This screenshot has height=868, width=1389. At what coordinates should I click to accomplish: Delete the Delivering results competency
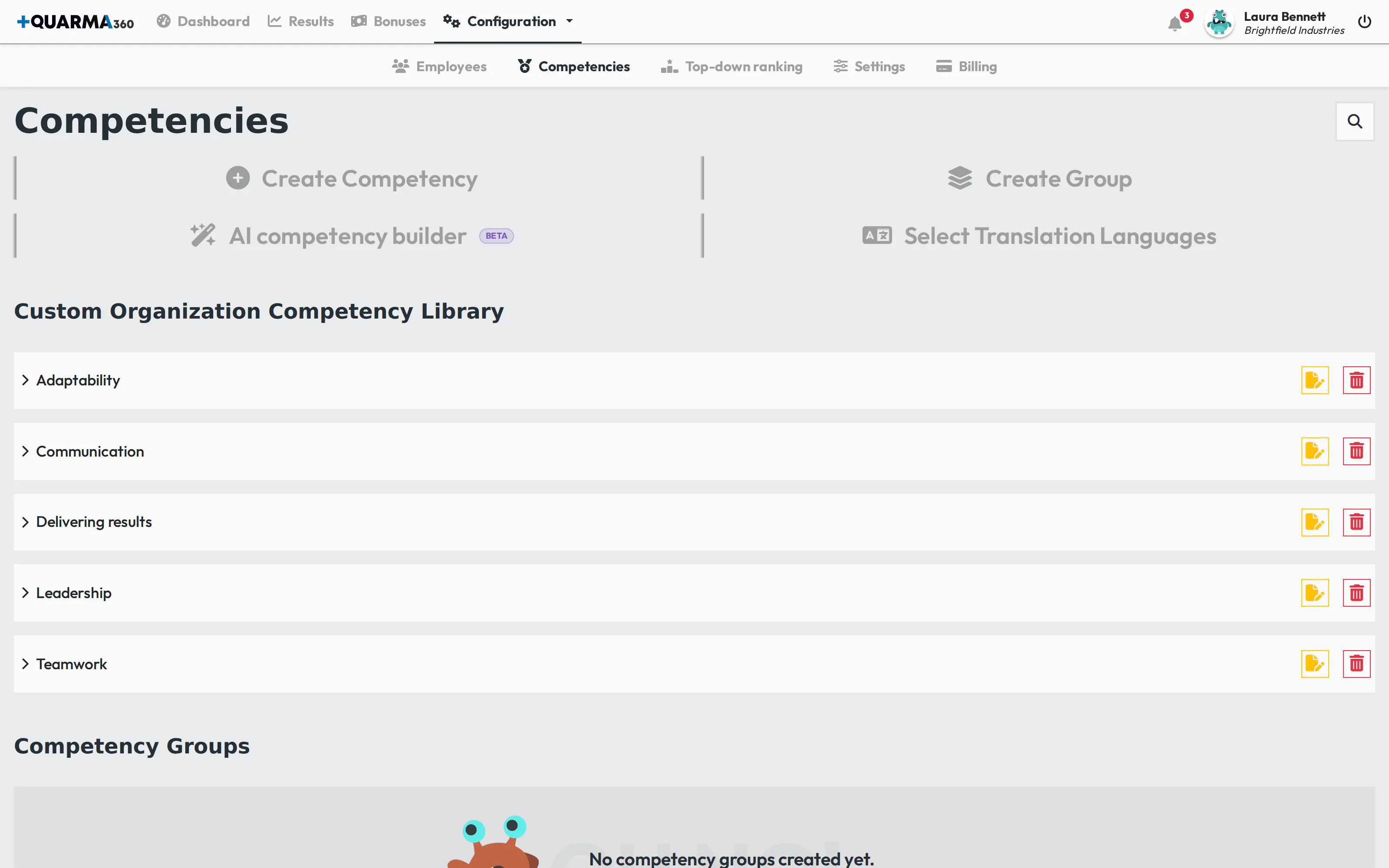pyautogui.click(x=1356, y=522)
